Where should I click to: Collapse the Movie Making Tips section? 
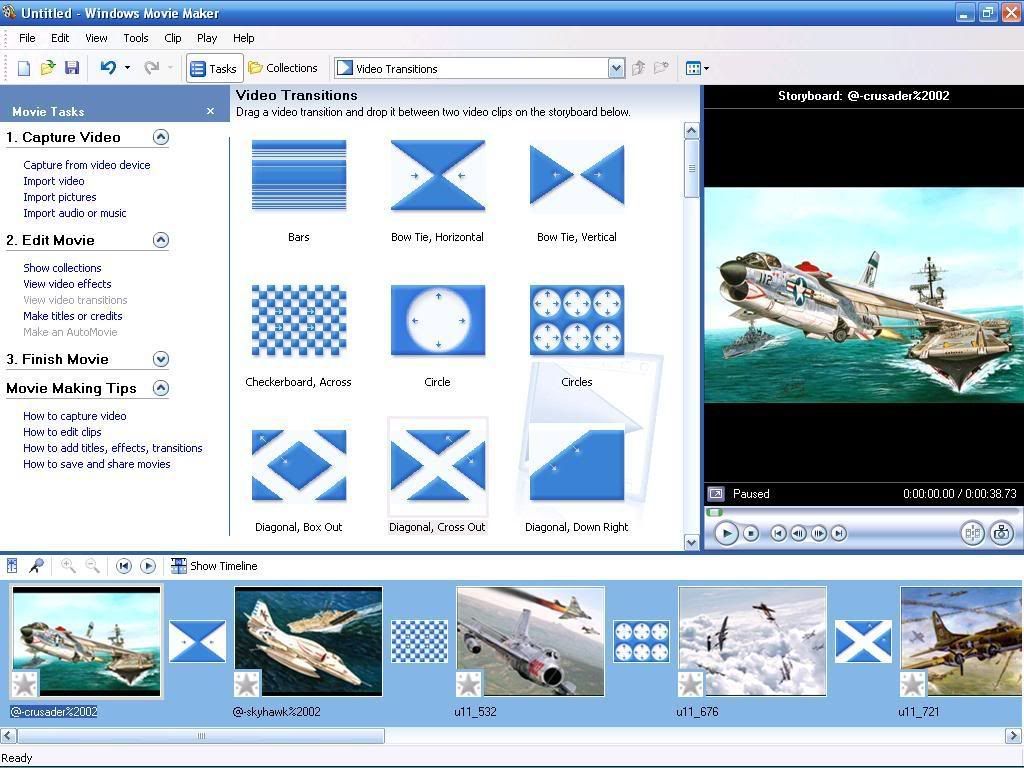click(161, 388)
